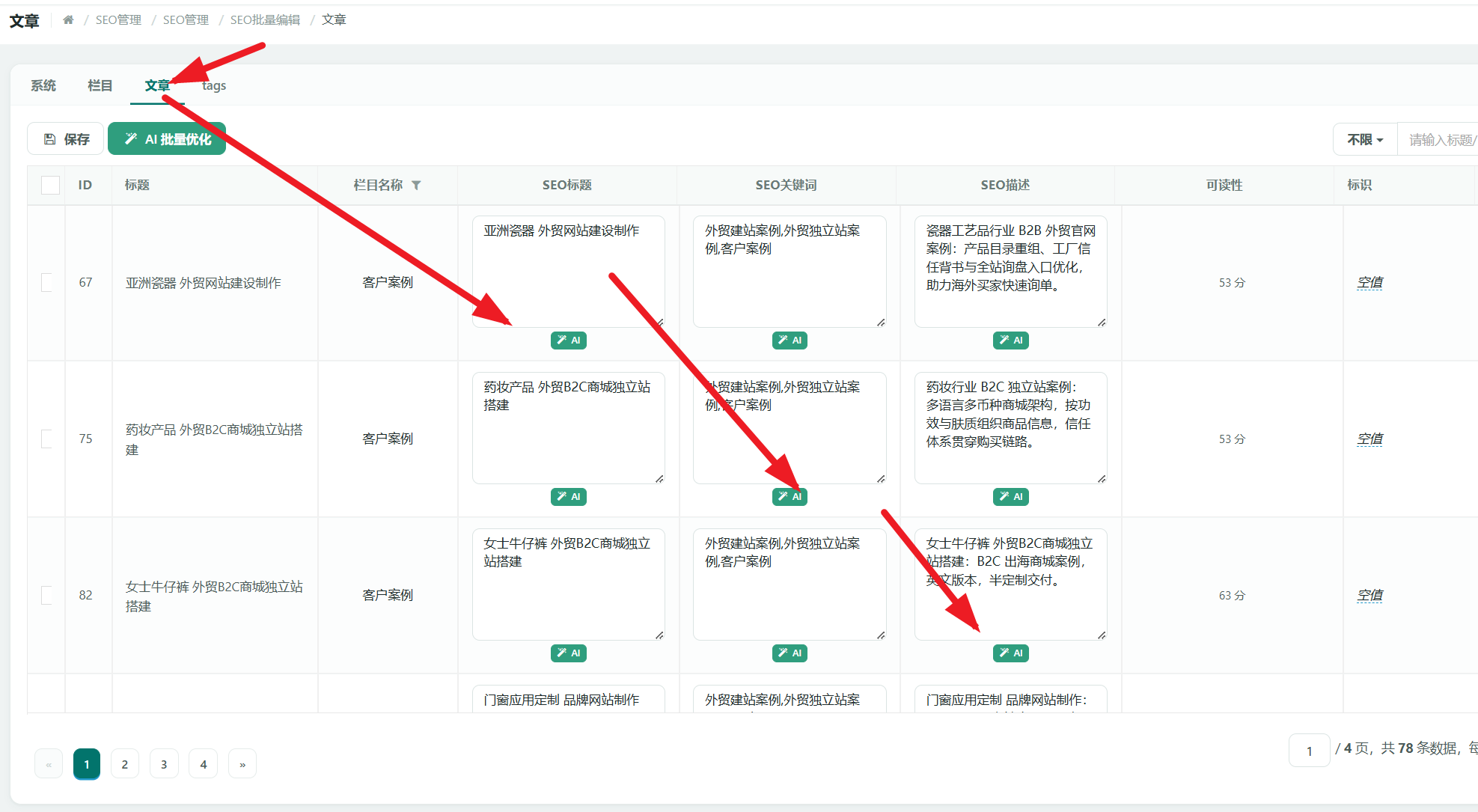
Task: Go to page 3 in pagination
Action: pyautogui.click(x=164, y=764)
